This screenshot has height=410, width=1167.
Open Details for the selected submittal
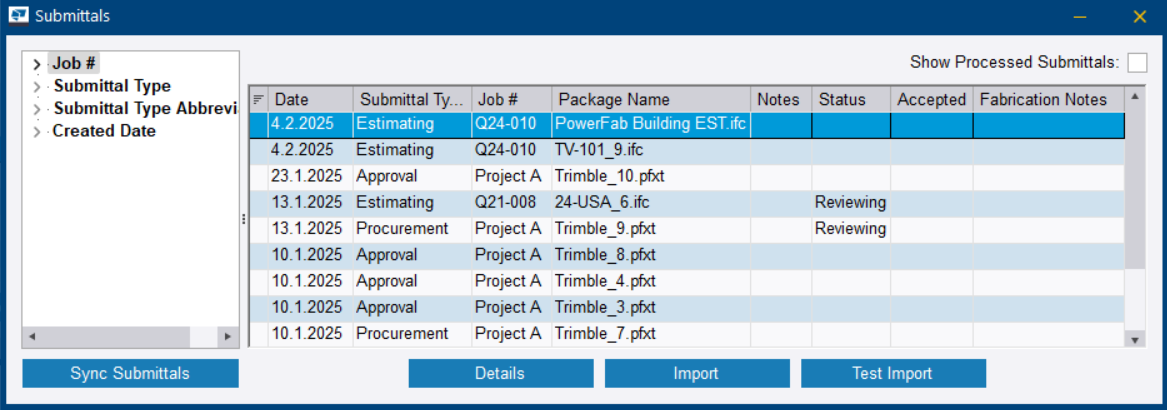(x=500, y=373)
